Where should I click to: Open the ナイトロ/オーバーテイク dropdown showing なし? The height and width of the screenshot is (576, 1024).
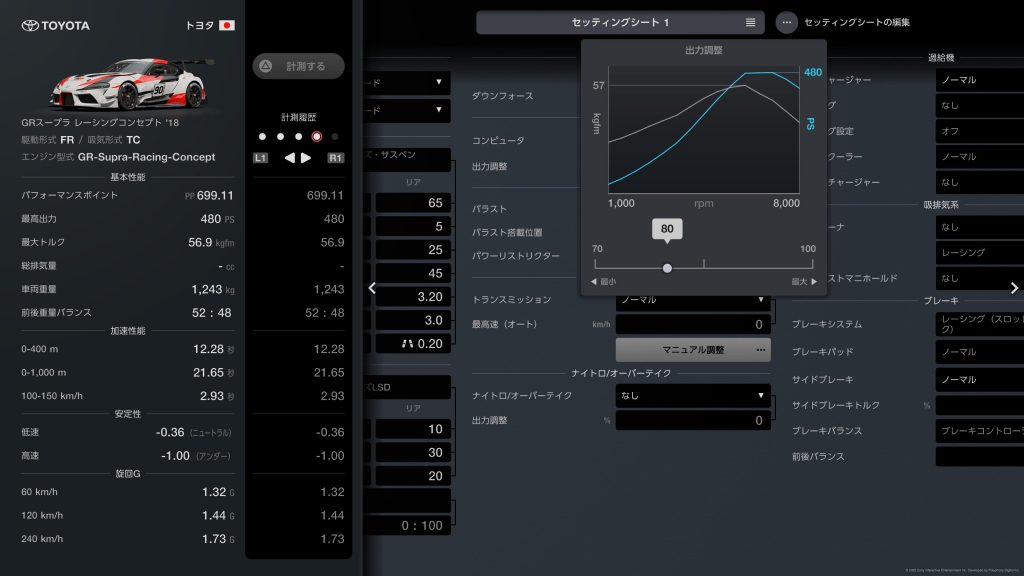693,395
